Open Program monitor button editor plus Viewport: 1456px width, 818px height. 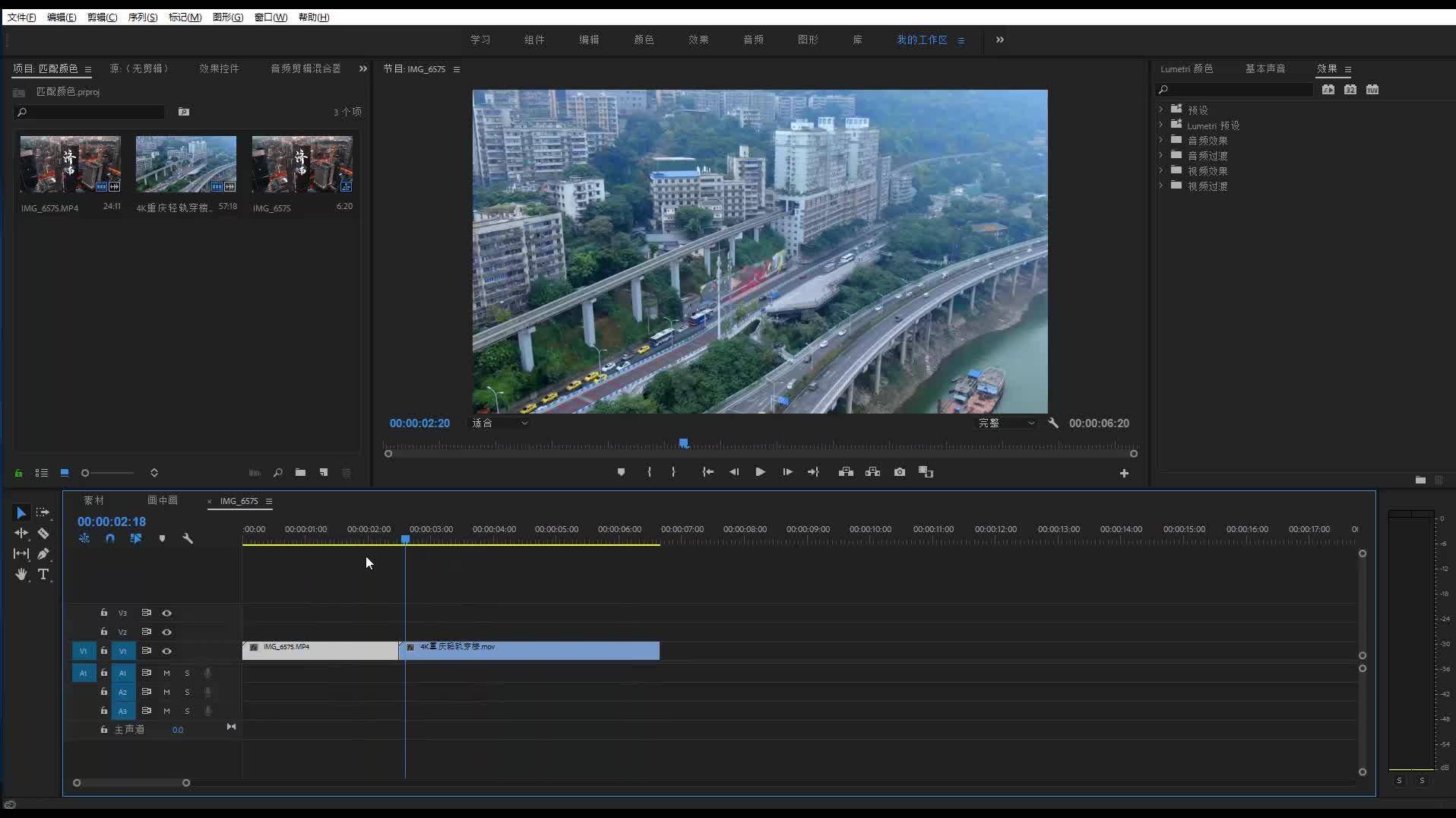[x=1124, y=473]
